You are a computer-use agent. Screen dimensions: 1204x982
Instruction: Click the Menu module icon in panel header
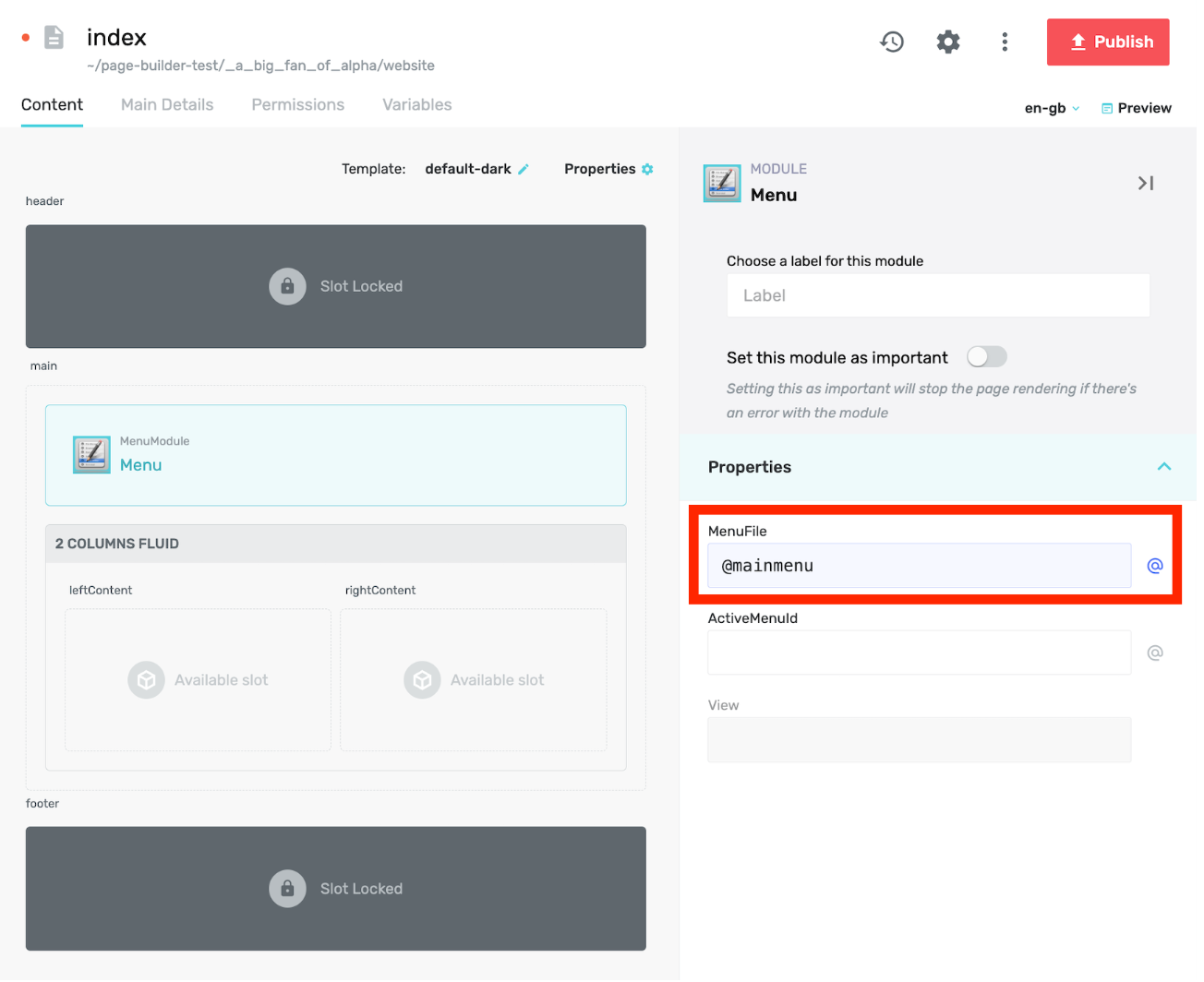(722, 183)
